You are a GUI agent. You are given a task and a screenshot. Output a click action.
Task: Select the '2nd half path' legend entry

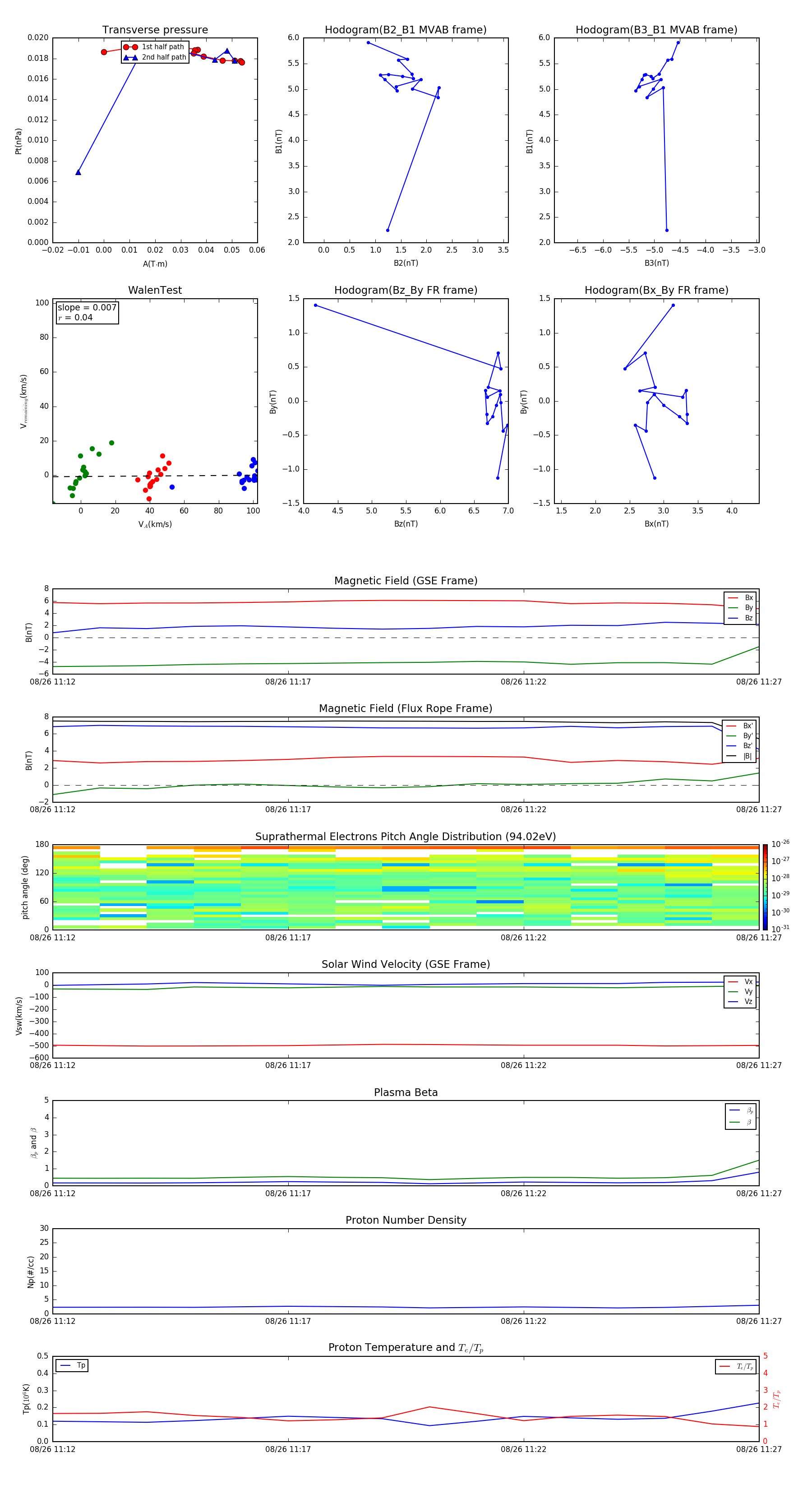154,57
